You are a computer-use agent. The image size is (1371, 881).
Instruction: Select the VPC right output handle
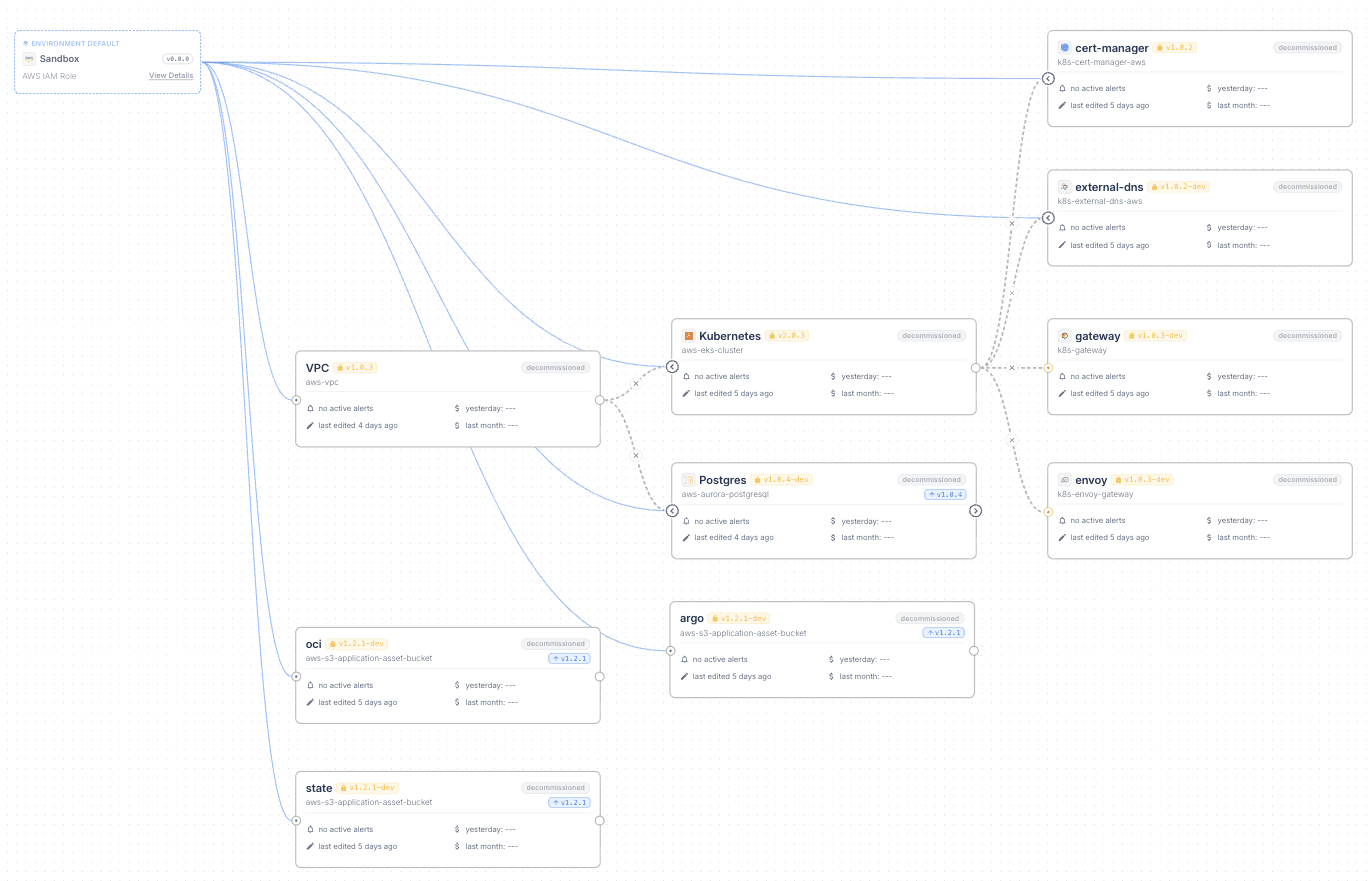pos(600,400)
